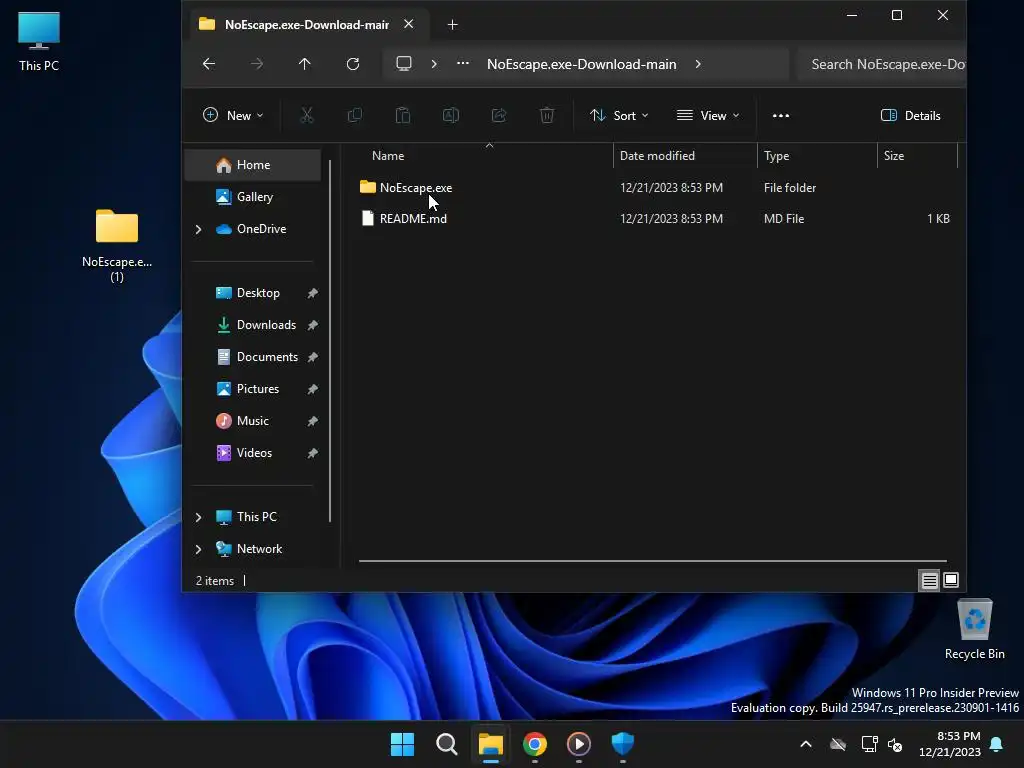Refresh the folder view
Viewport: 1024px width, 768px height.
pos(353,64)
